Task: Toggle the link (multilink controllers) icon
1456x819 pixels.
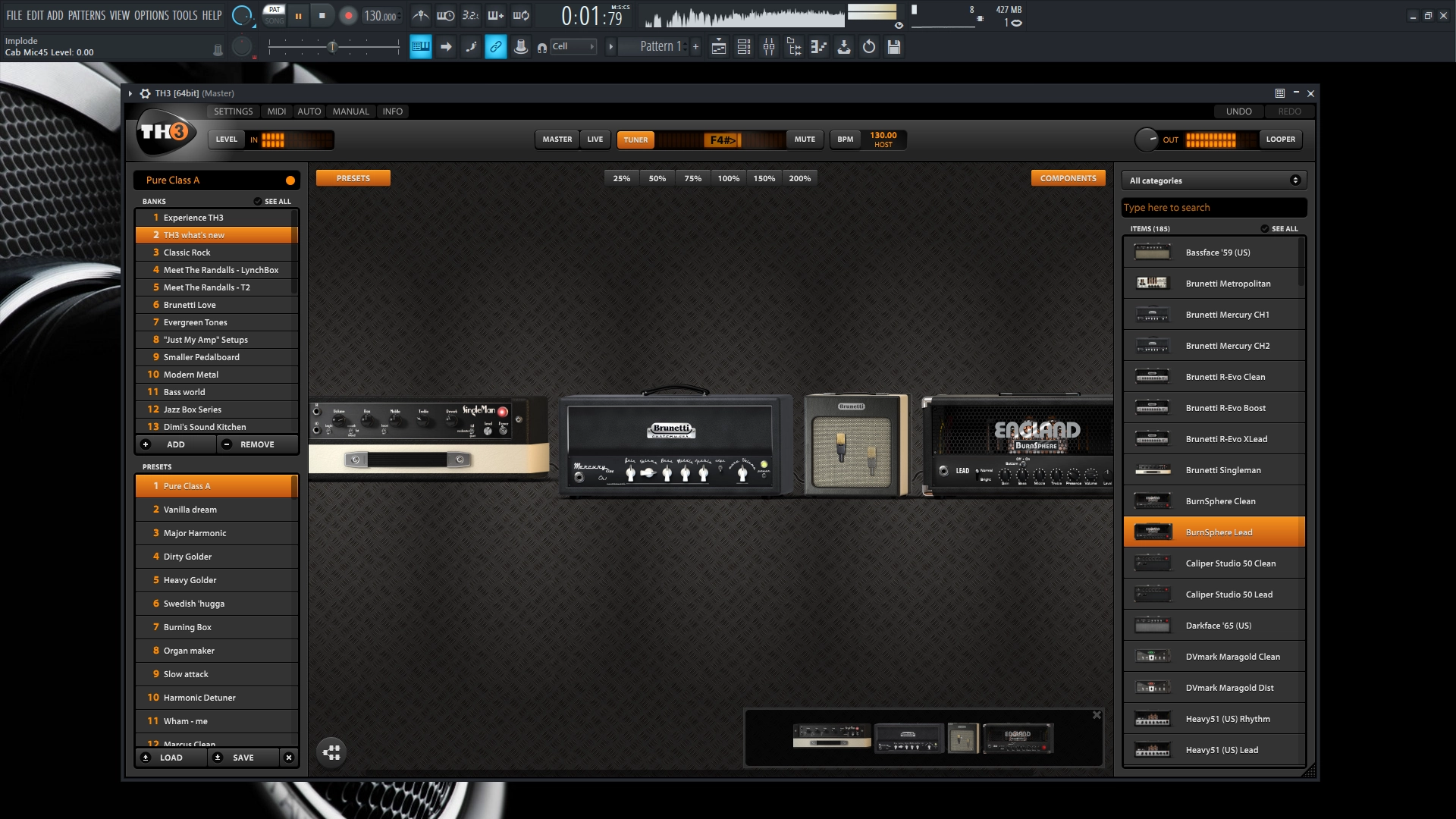Action: (496, 47)
